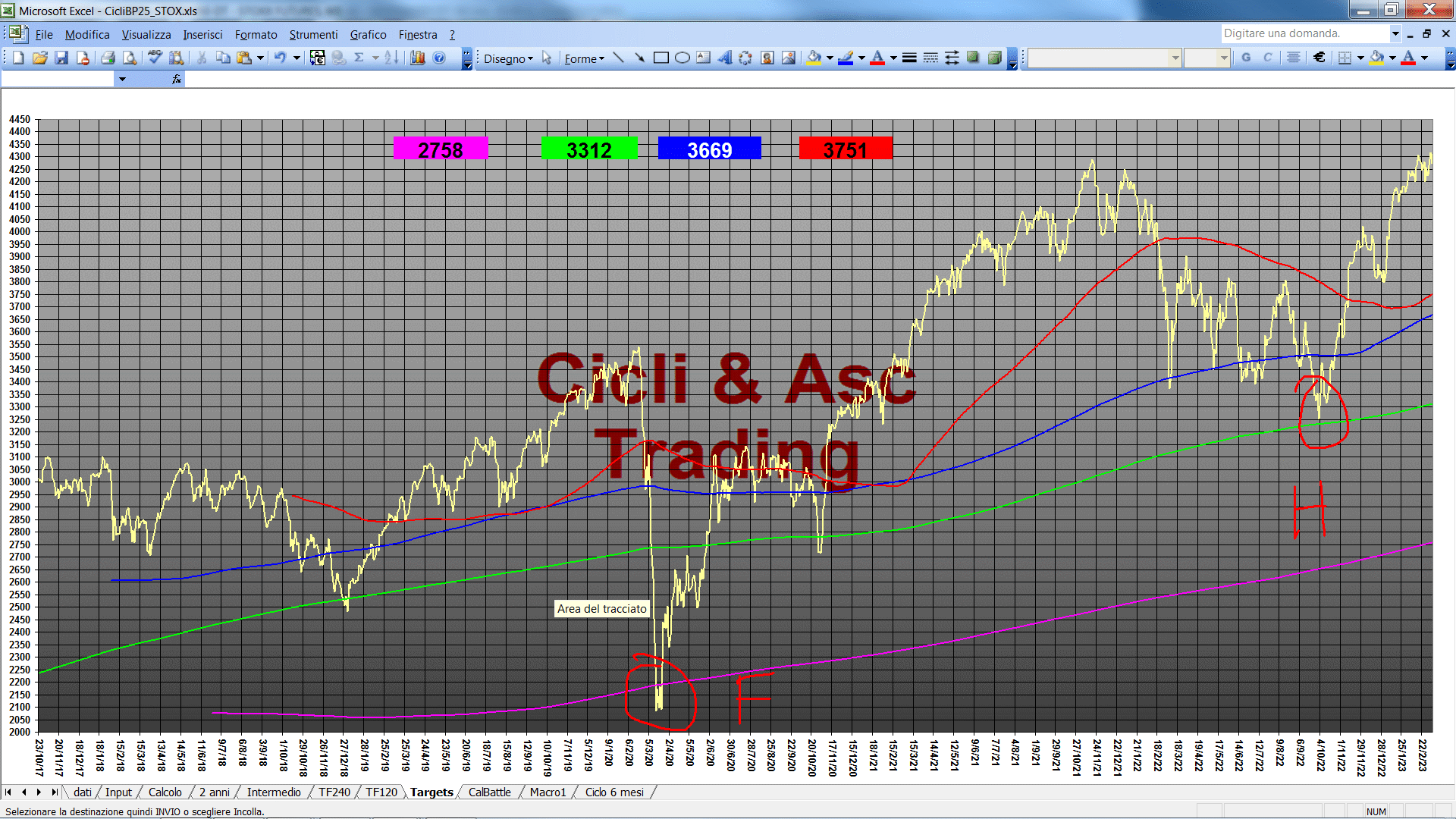Click the Shadow Style icon
This screenshot has height=819, width=1456.
[x=973, y=58]
